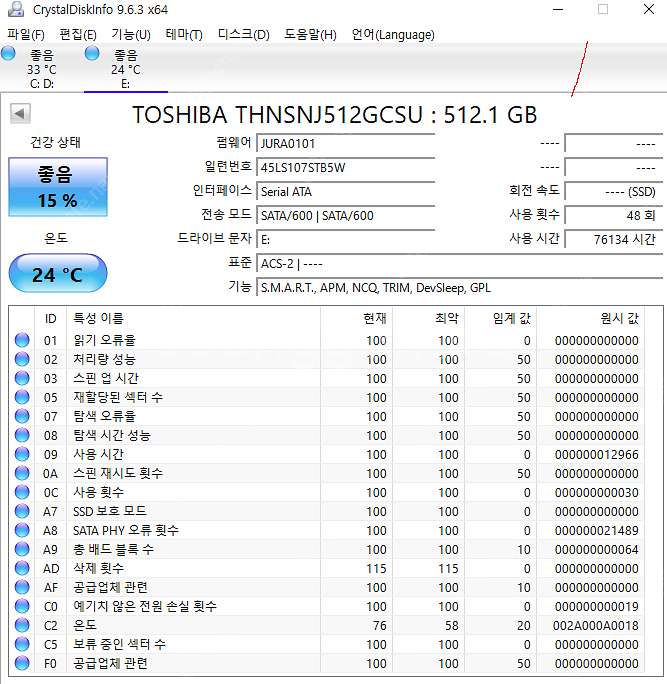Click the current value 76 in 온도 row

[380, 626]
